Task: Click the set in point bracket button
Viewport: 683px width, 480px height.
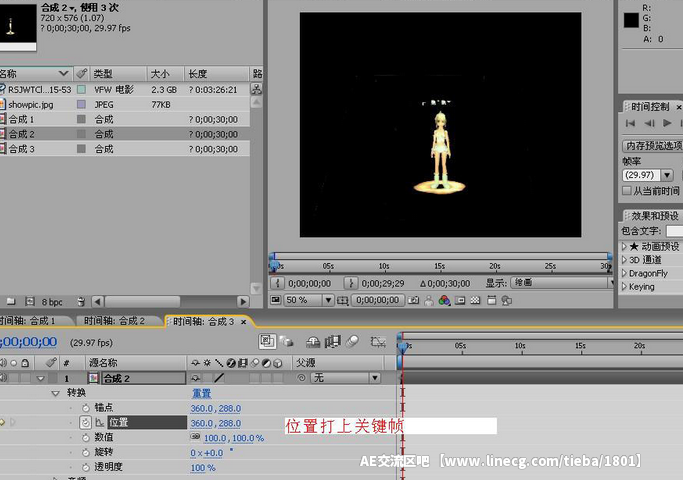Action: pyautogui.click(x=277, y=284)
